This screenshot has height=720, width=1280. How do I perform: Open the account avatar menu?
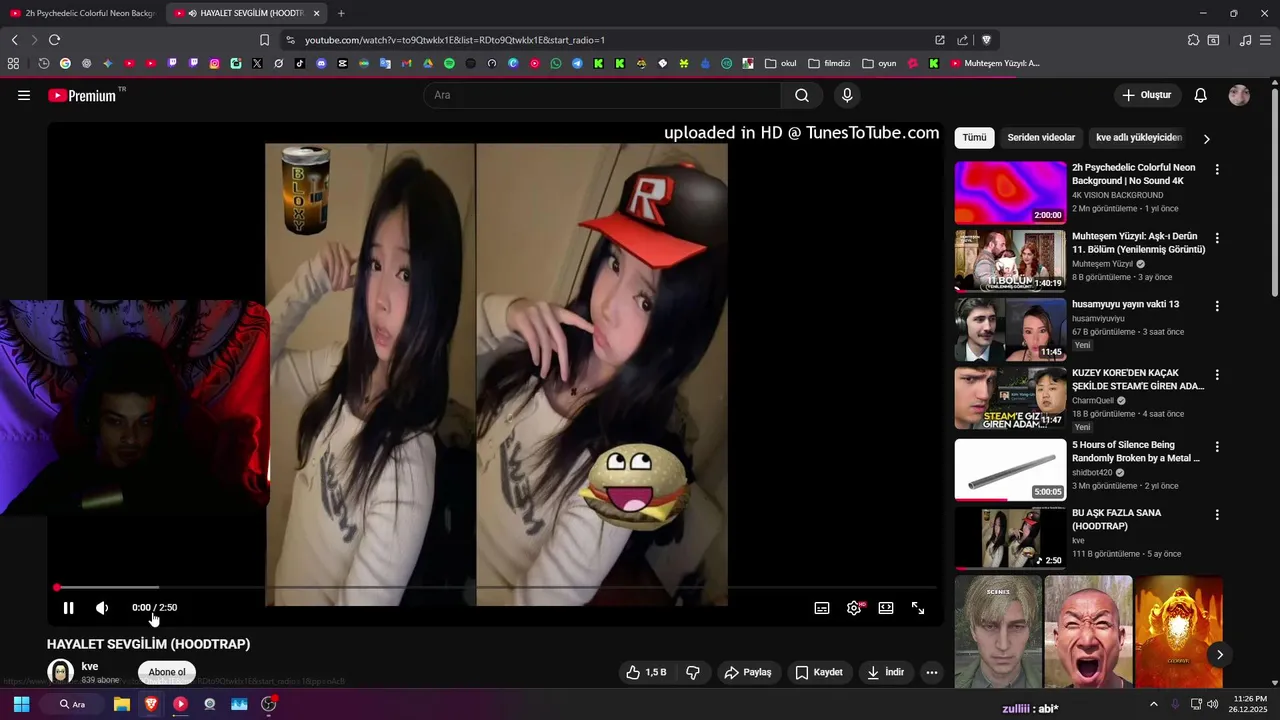pos(1239,95)
